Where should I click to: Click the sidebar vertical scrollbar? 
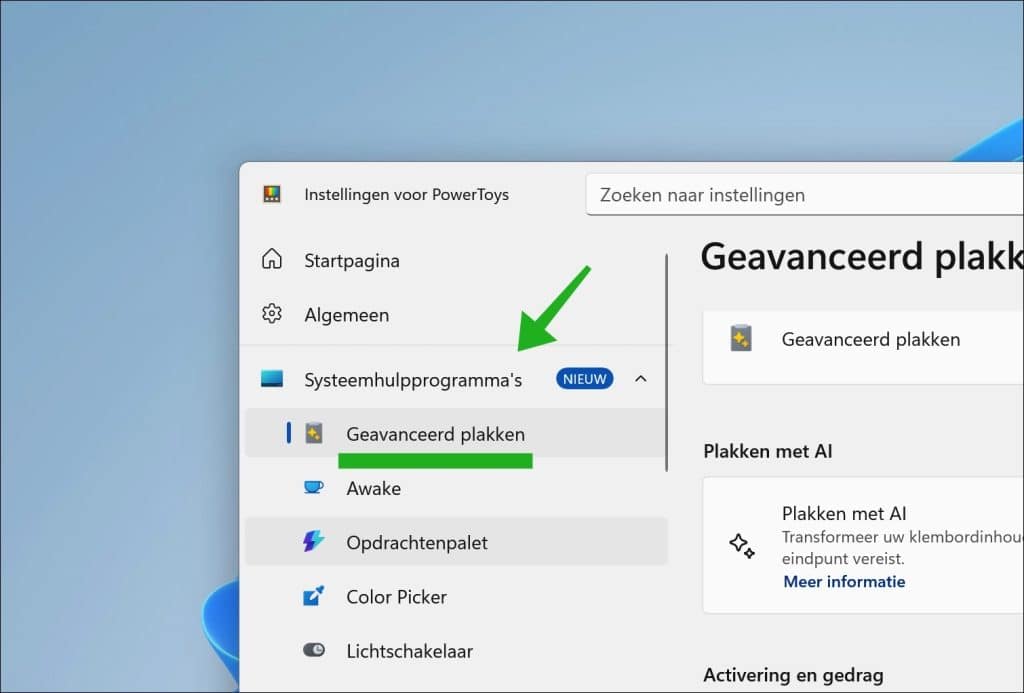click(x=666, y=363)
